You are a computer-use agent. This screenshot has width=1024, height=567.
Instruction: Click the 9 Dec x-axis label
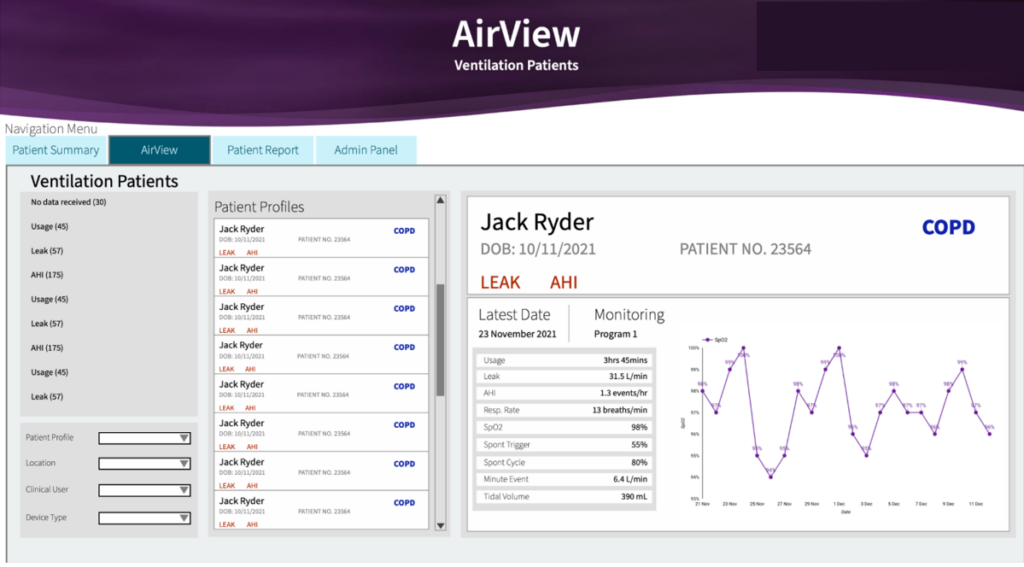point(948,504)
